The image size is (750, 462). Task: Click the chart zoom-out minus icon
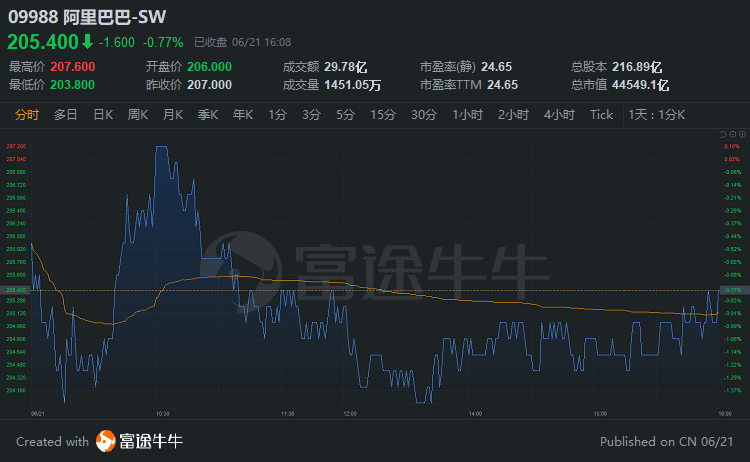[x=733, y=134]
